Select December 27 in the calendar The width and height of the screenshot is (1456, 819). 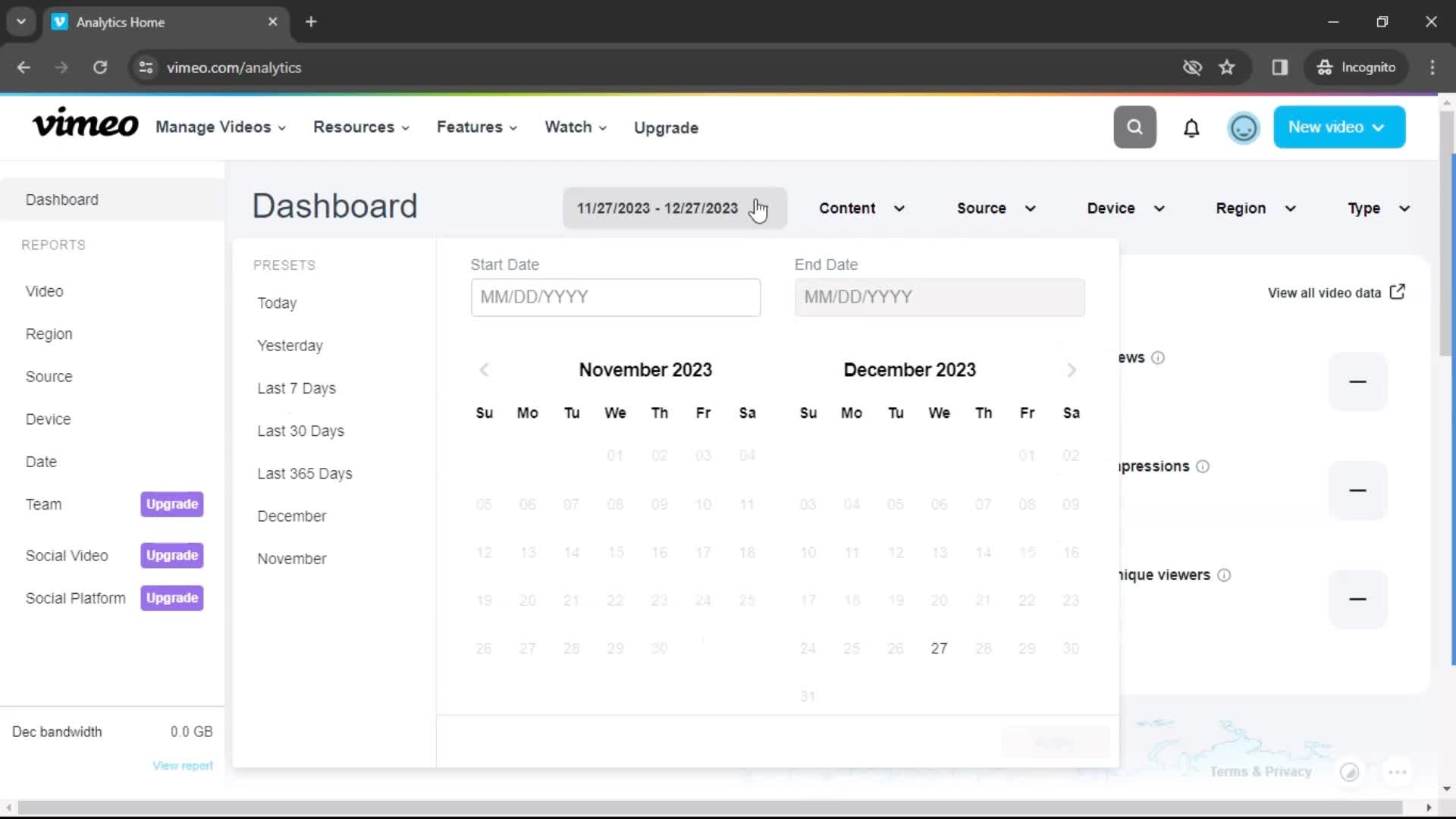pyautogui.click(x=939, y=648)
